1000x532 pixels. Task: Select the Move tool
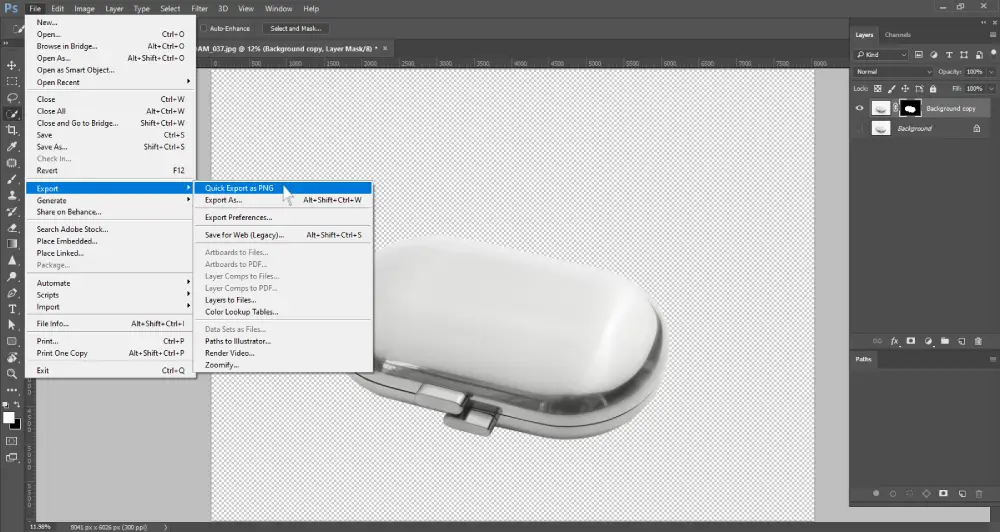tap(12, 65)
